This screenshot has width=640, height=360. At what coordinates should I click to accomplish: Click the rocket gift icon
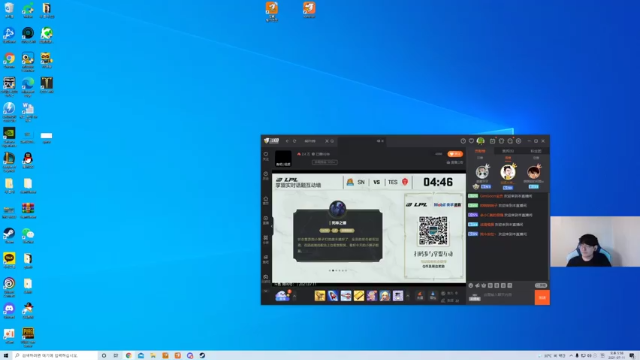click(x=333, y=295)
